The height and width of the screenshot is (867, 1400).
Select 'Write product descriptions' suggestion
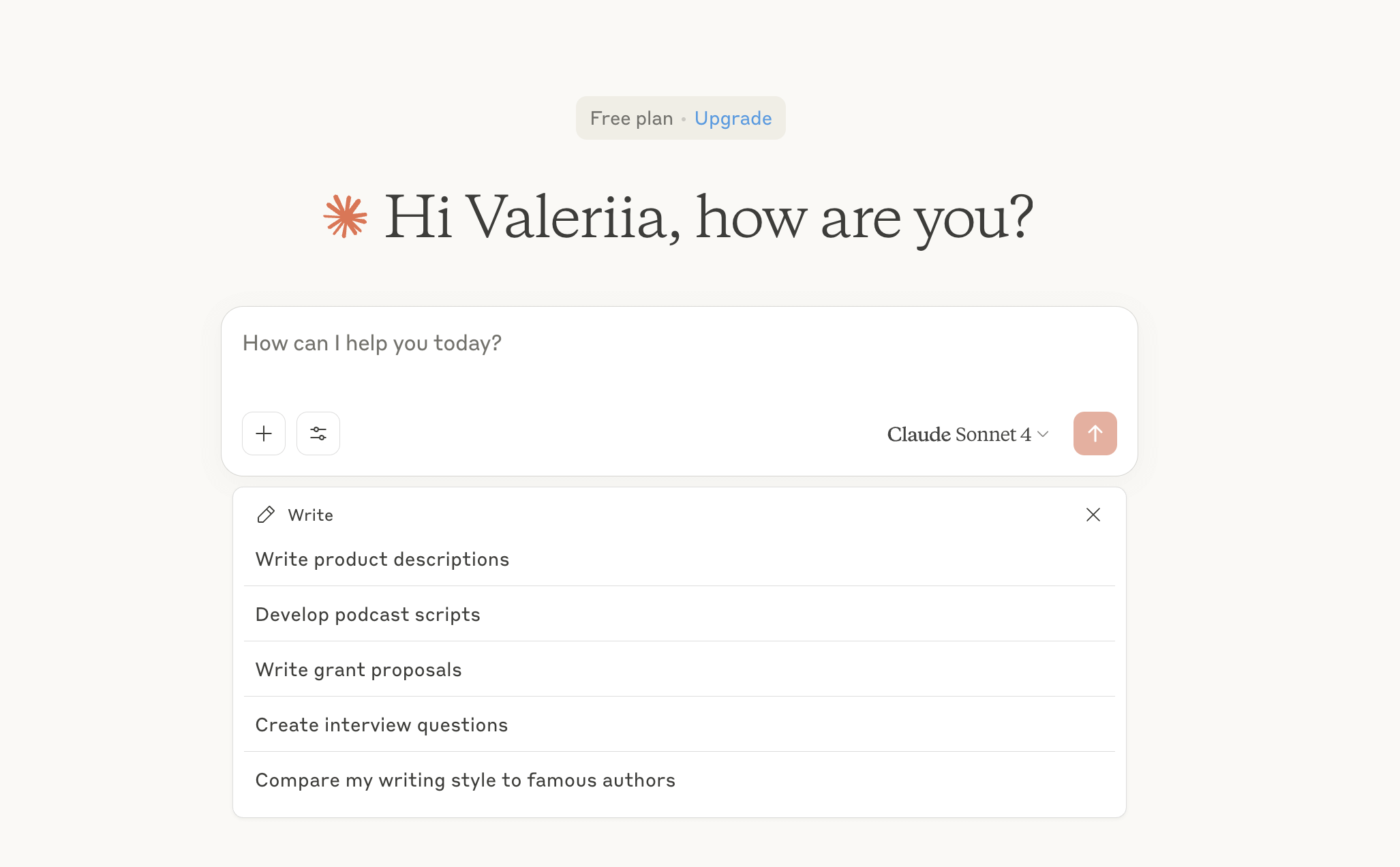click(382, 560)
